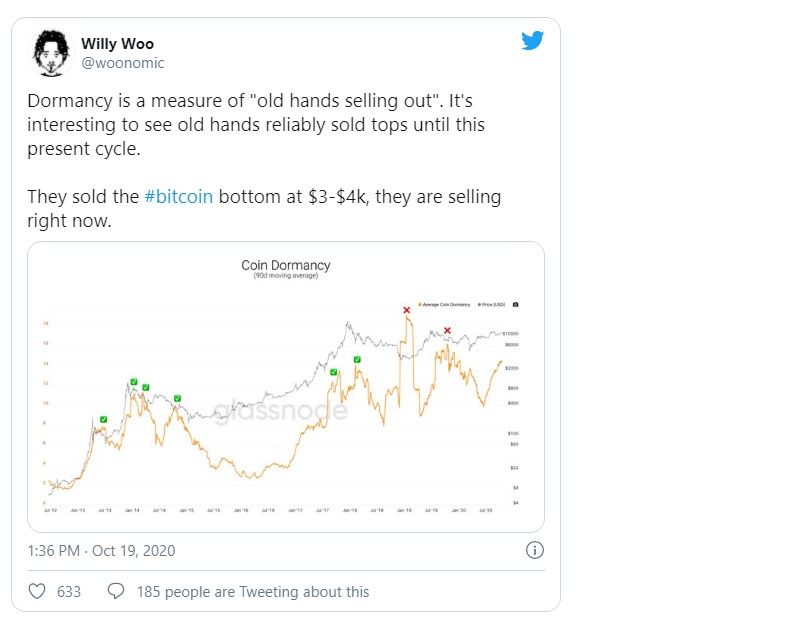Image resolution: width=797 pixels, height=637 pixels.
Task: Click the red X above the tallest dormancy spike
Action: [x=406, y=311]
